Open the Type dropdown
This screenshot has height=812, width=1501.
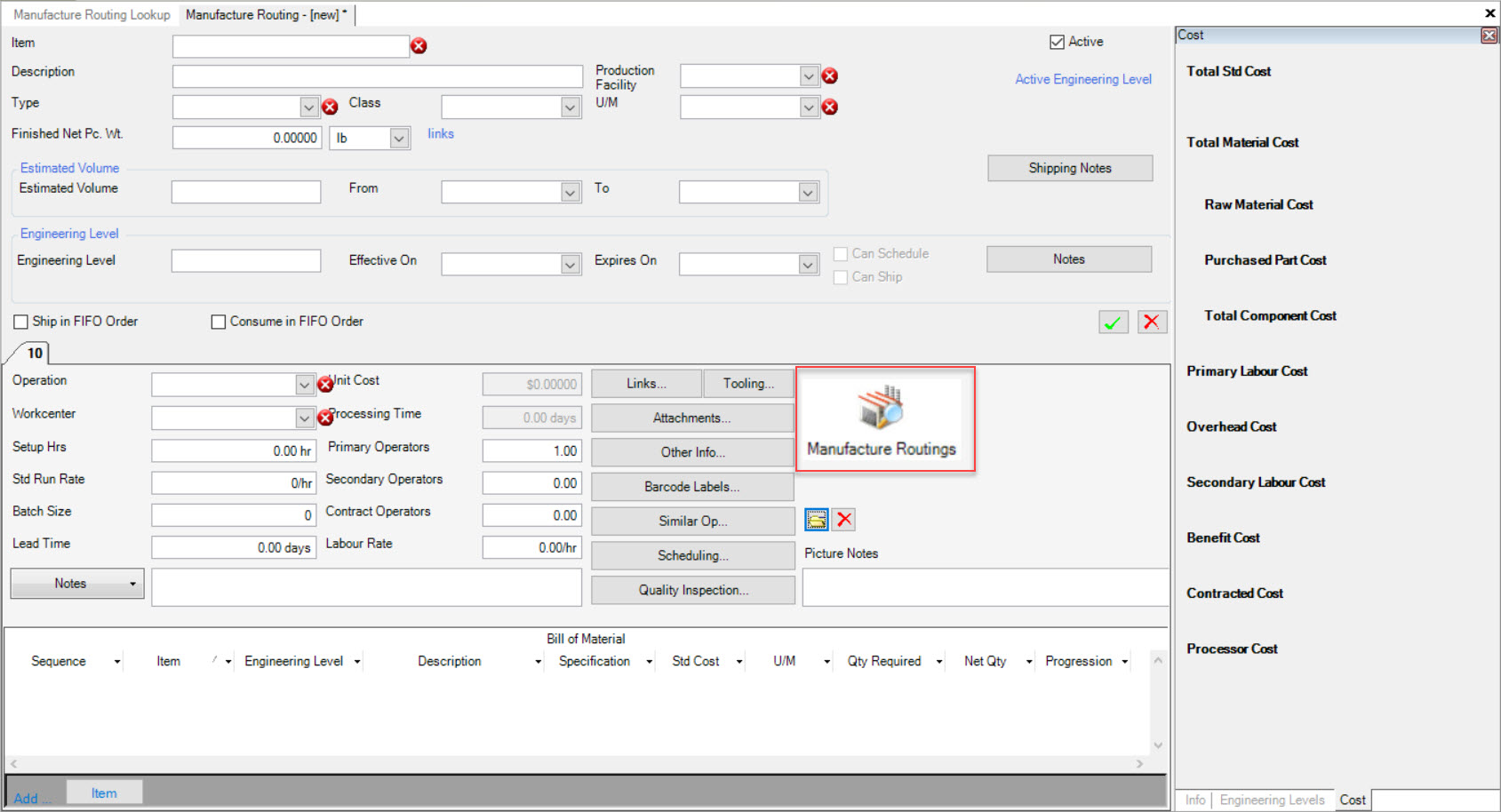click(308, 107)
